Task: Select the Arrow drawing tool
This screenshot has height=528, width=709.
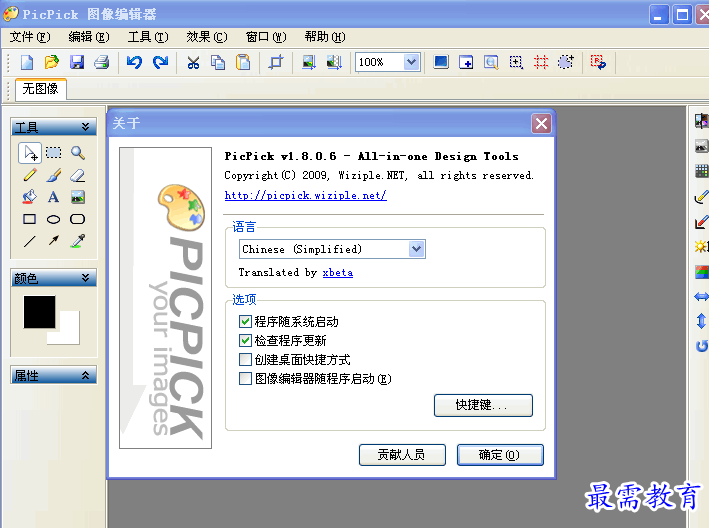Action: [x=53, y=240]
